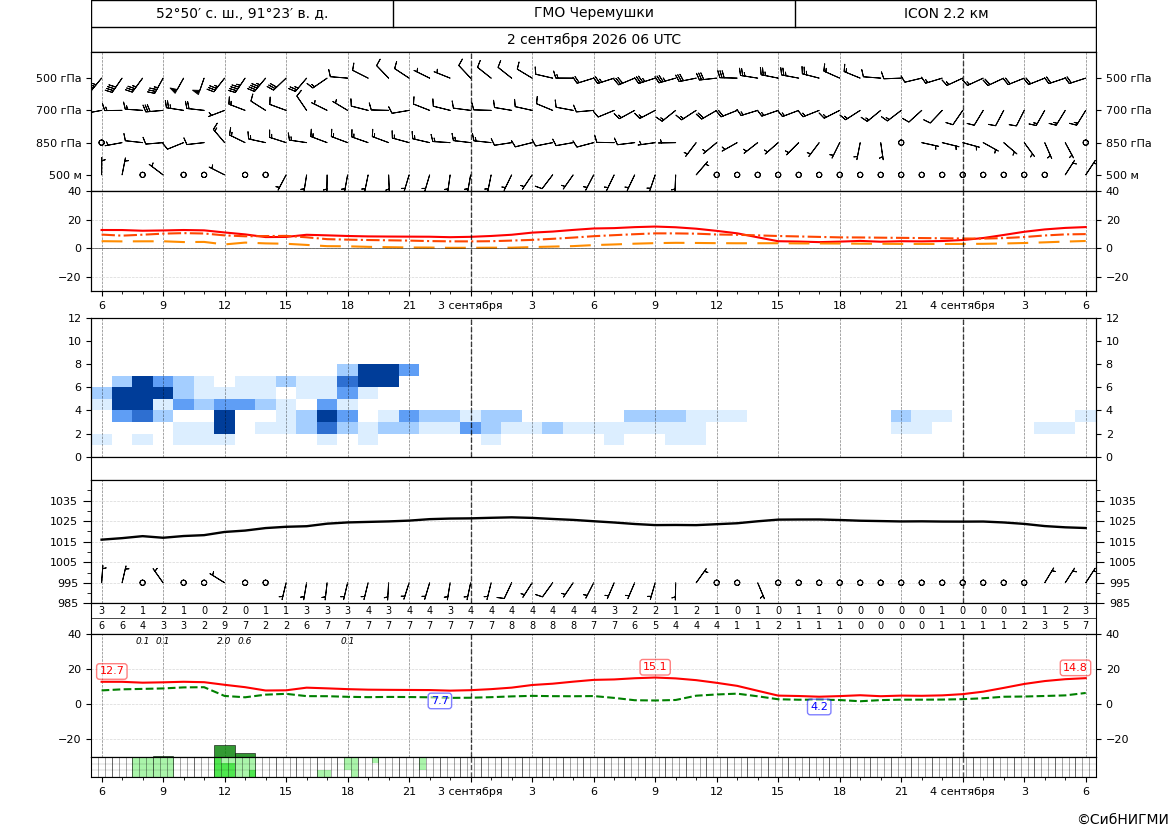Click the ©СибНИГМИ copyright text
The height and width of the screenshot is (827, 1169).
pyautogui.click(x=1123, y=819)
